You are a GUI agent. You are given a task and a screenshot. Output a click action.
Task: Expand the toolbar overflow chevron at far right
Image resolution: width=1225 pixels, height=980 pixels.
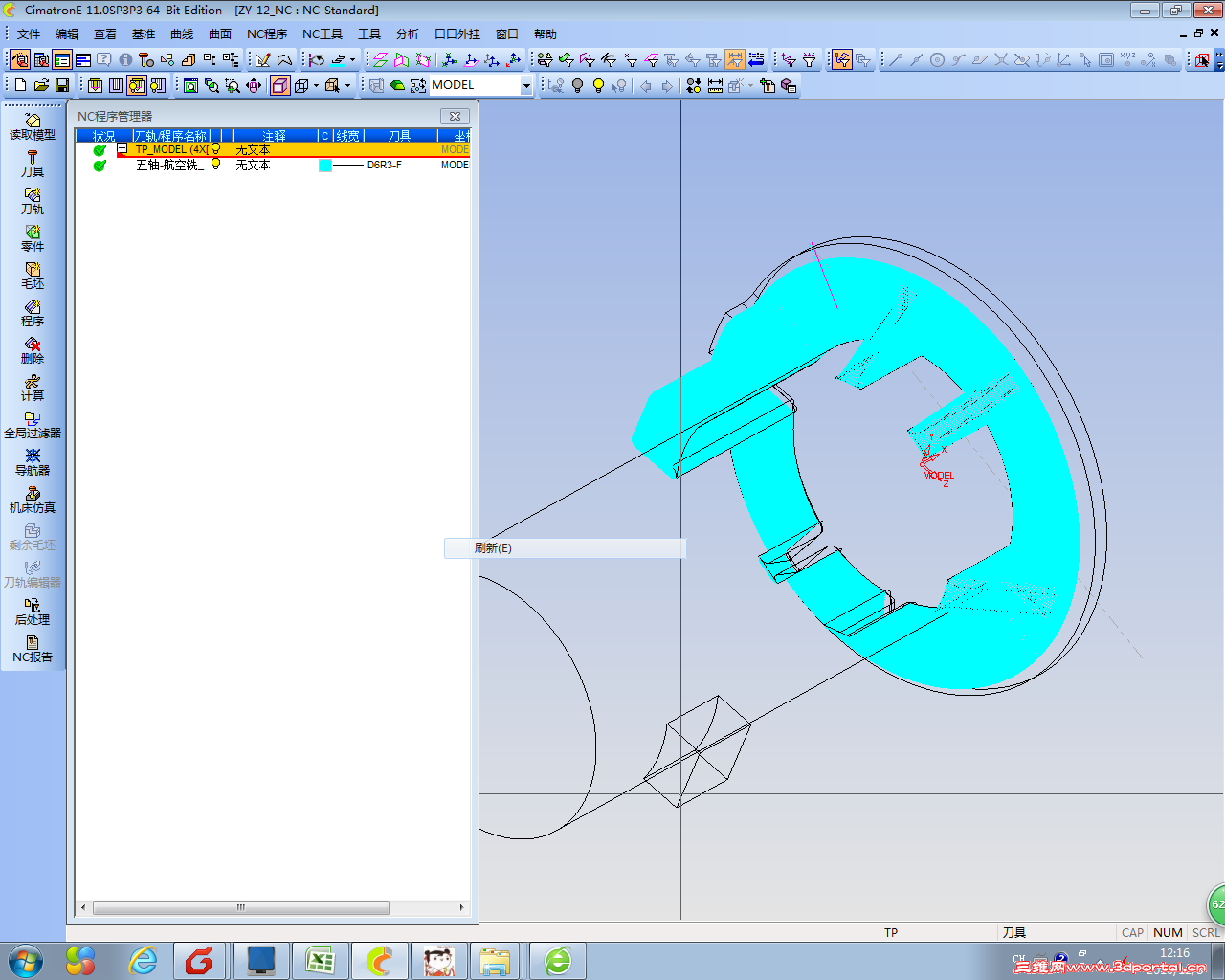point(1217,59)
